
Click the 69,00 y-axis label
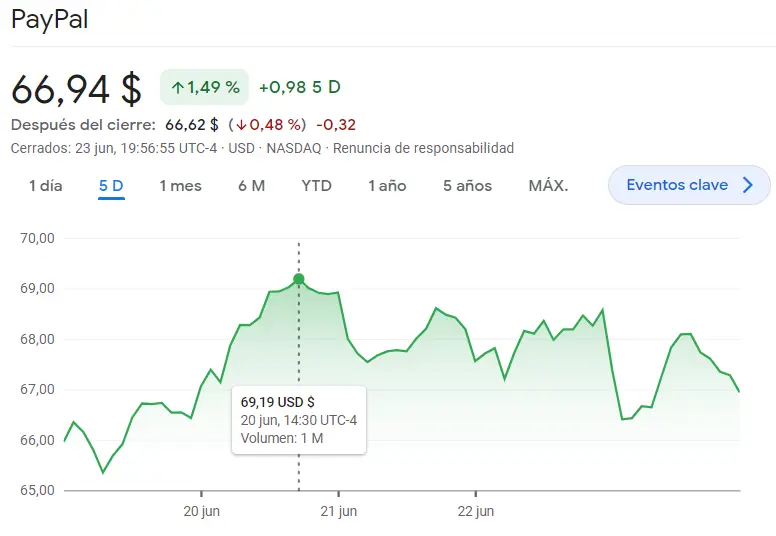(x=37, y=289)
